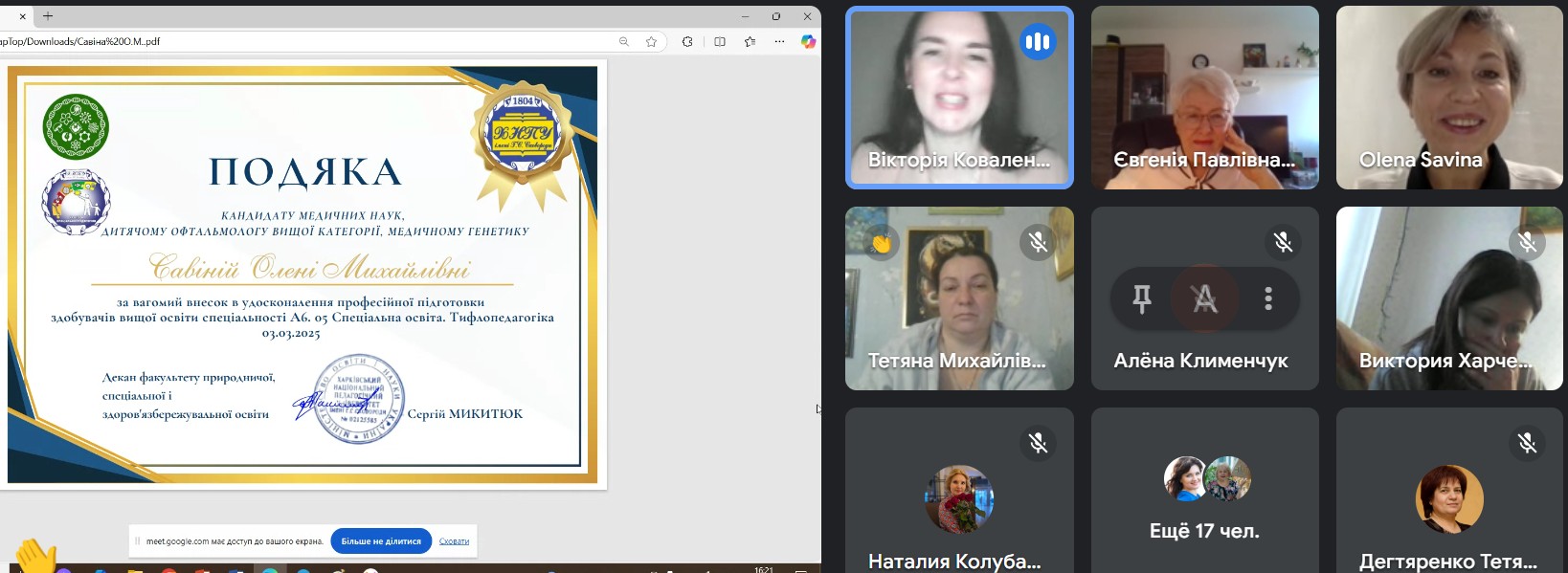Open Edge Settings and more menu
This screenshot has width=1568, height=573.
click(779, 42)
